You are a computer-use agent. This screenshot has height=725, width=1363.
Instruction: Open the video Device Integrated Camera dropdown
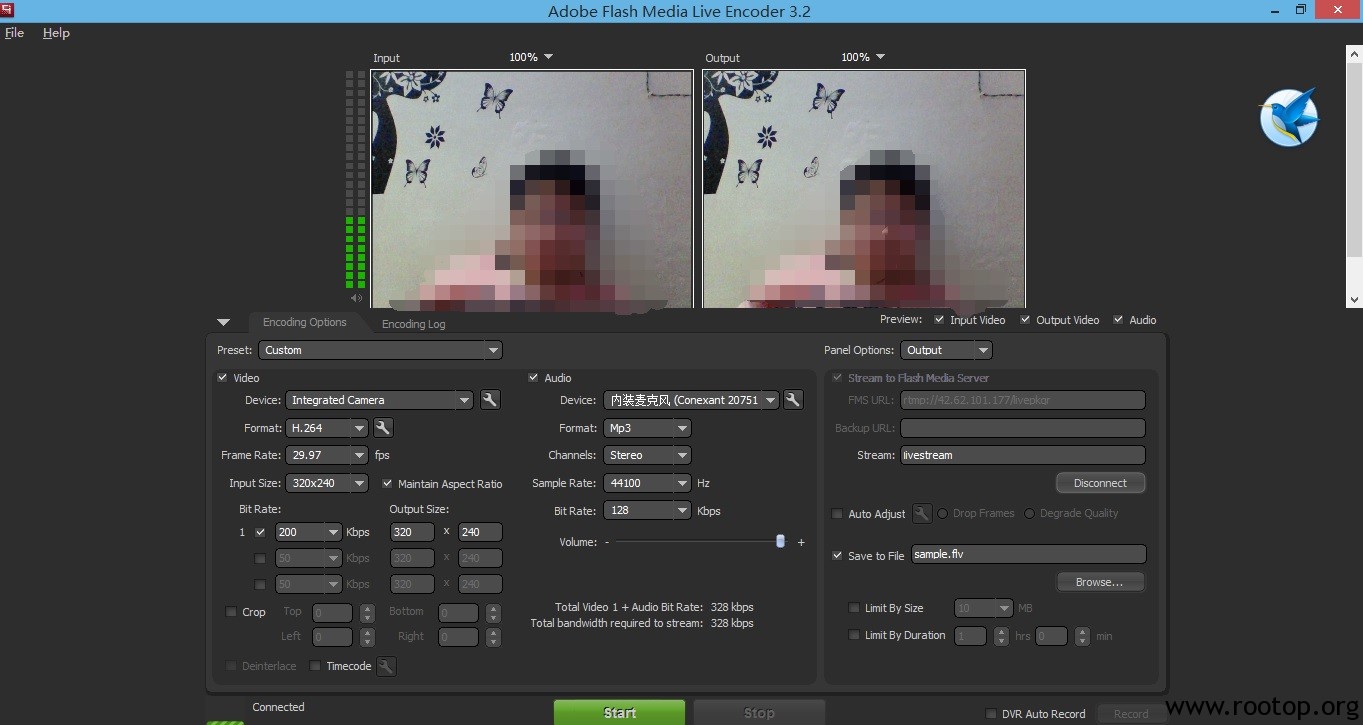[x=379, y=400]
